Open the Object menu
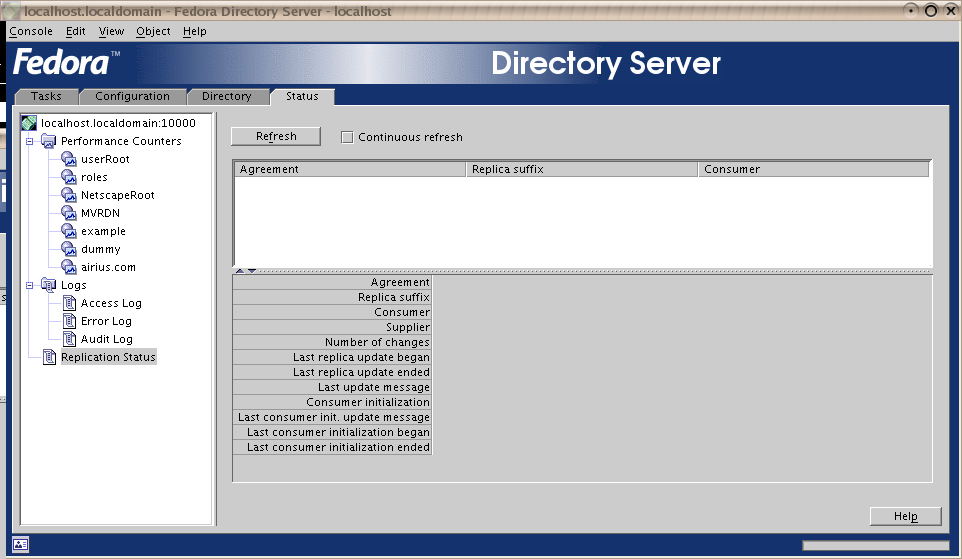962x559 pixels. tap(153, 31)
